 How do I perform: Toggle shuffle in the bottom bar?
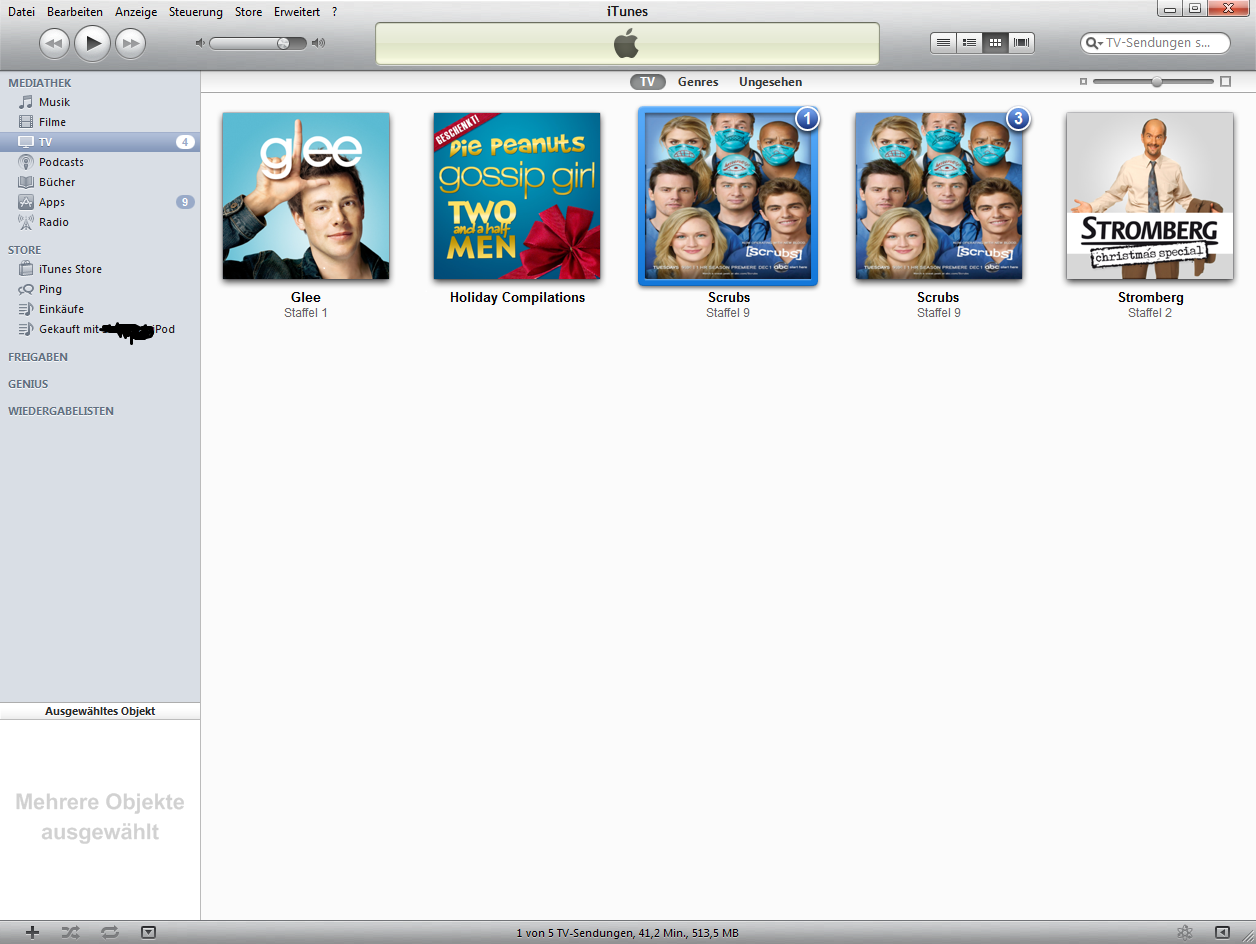pyautogui.click(x=70, y=932)
